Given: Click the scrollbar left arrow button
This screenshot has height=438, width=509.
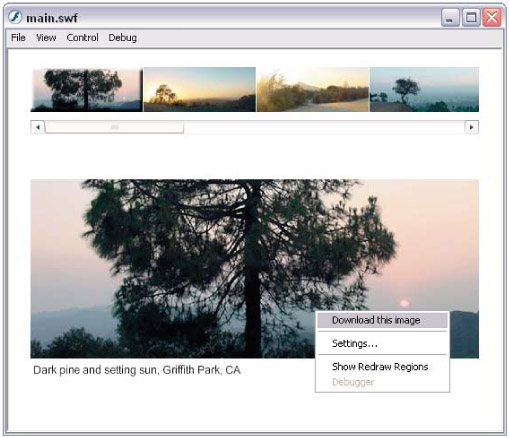Looking at the screenshot, I should (x=38, y=127).
